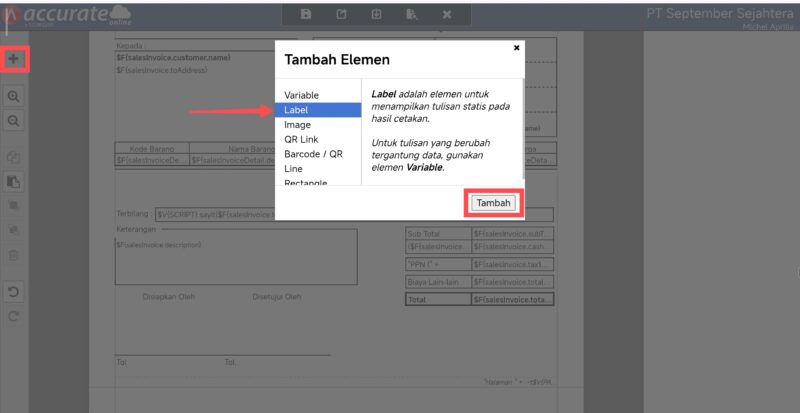Click the paste clipboard icon in sidebar

(14, 181)
